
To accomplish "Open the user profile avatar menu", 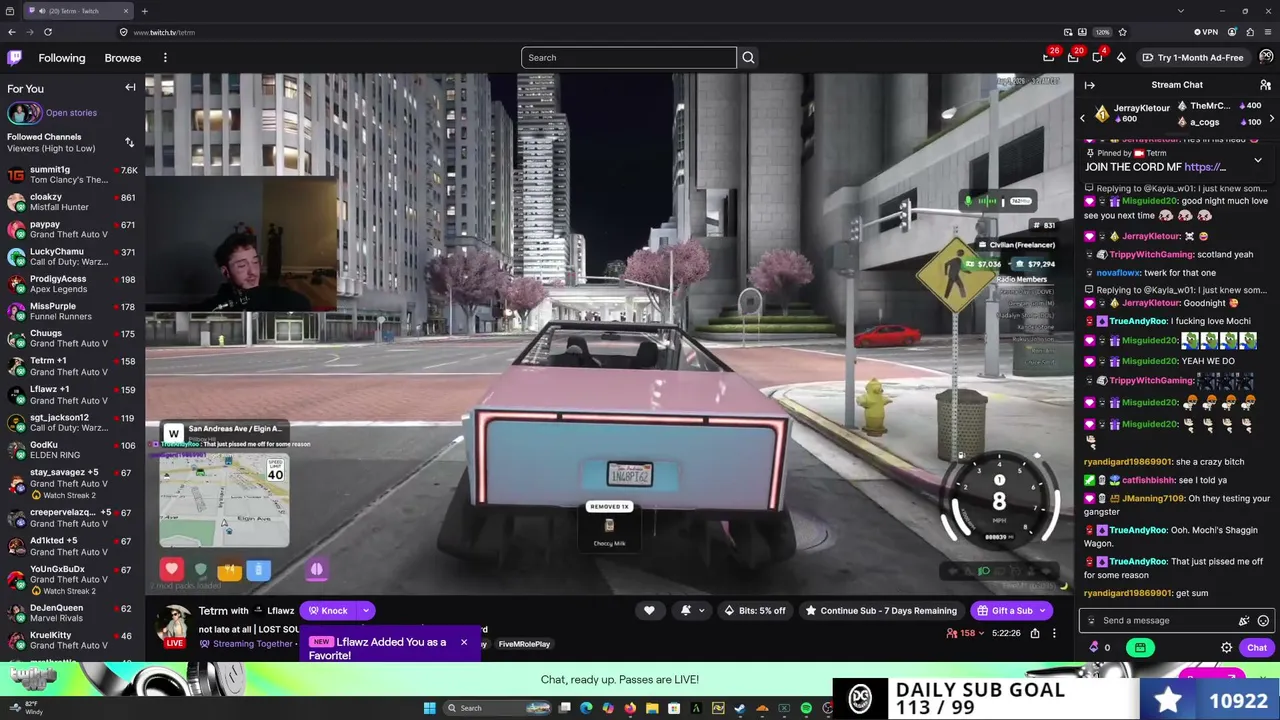I will [1266, 58].
